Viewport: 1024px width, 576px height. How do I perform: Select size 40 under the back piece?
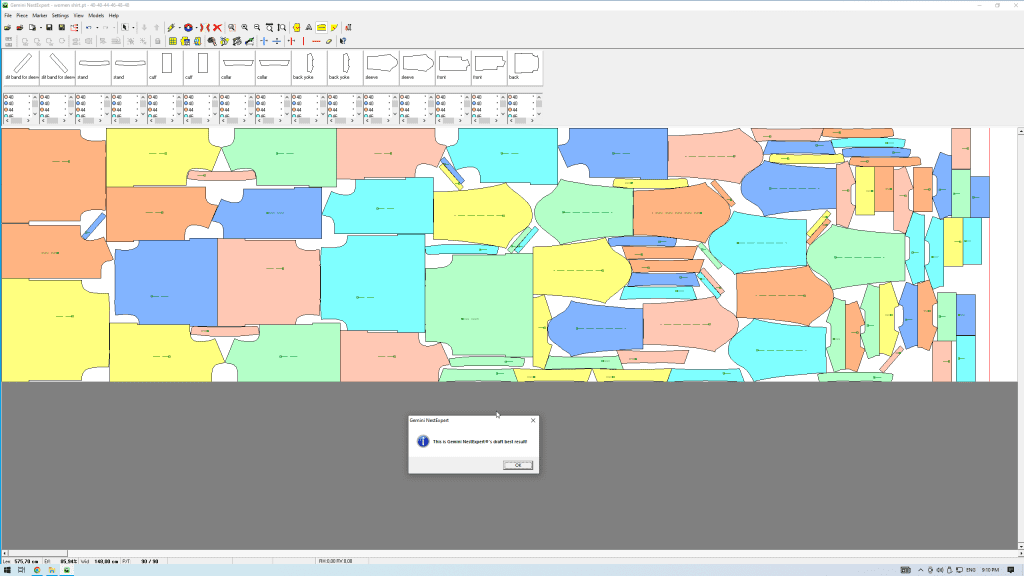click(513, 97)
